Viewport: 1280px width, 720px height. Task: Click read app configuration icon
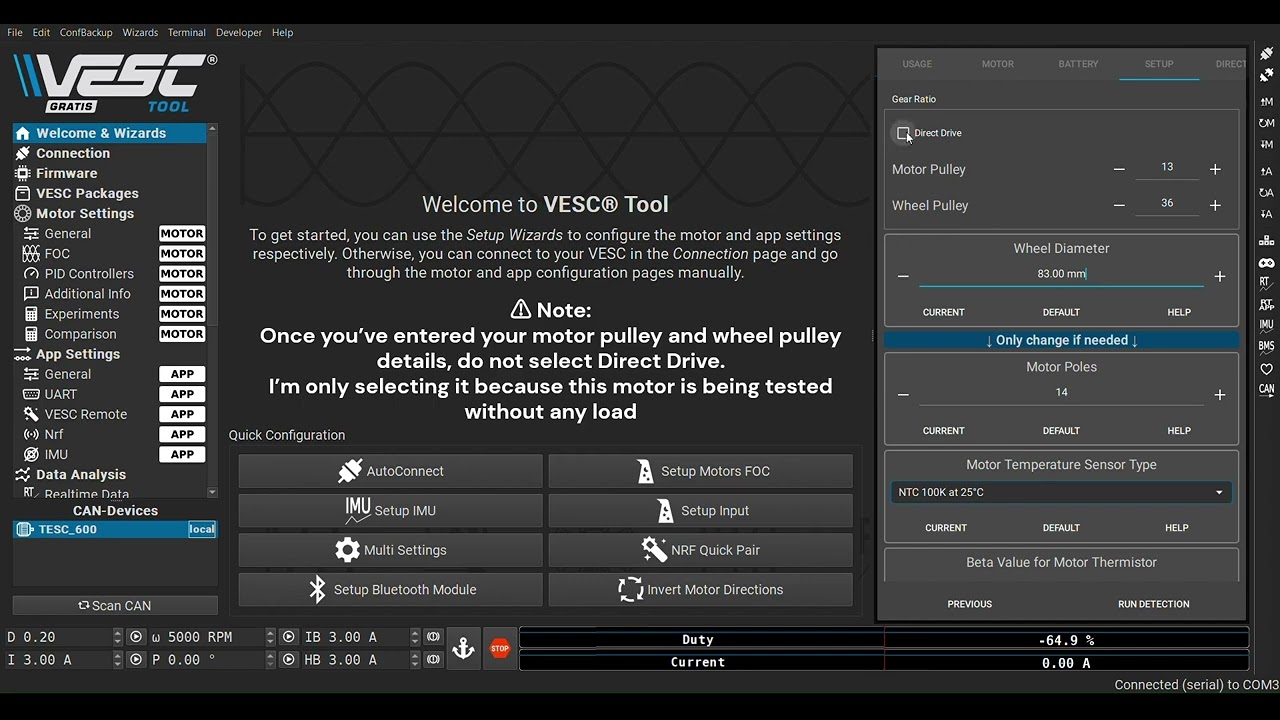point(1266,171)
